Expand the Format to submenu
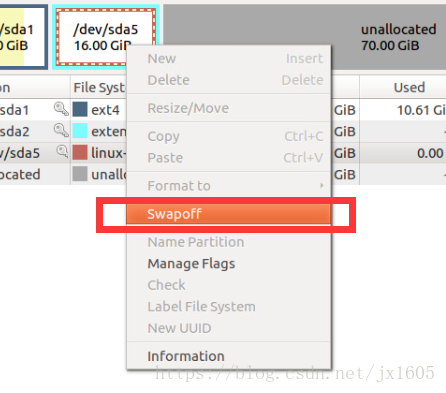 coord(229,186)
